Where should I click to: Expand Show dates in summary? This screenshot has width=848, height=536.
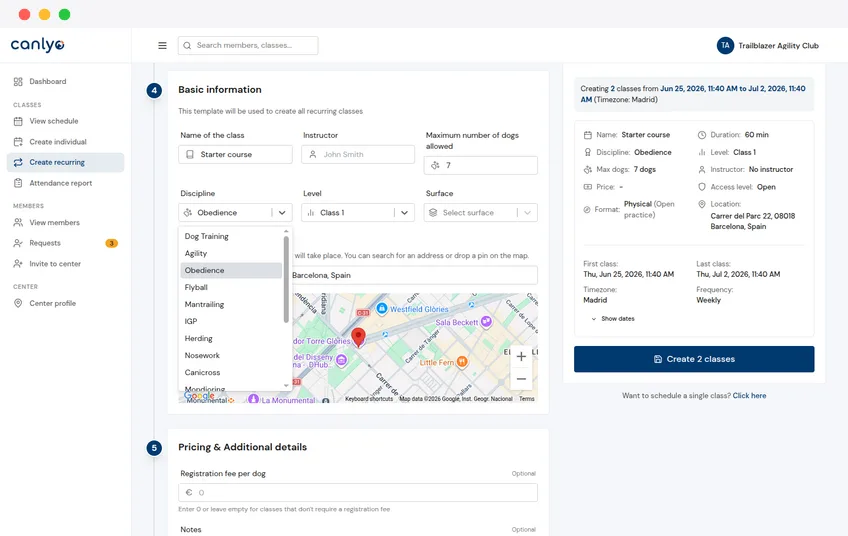pyautogui.click(x=613, y=319)
